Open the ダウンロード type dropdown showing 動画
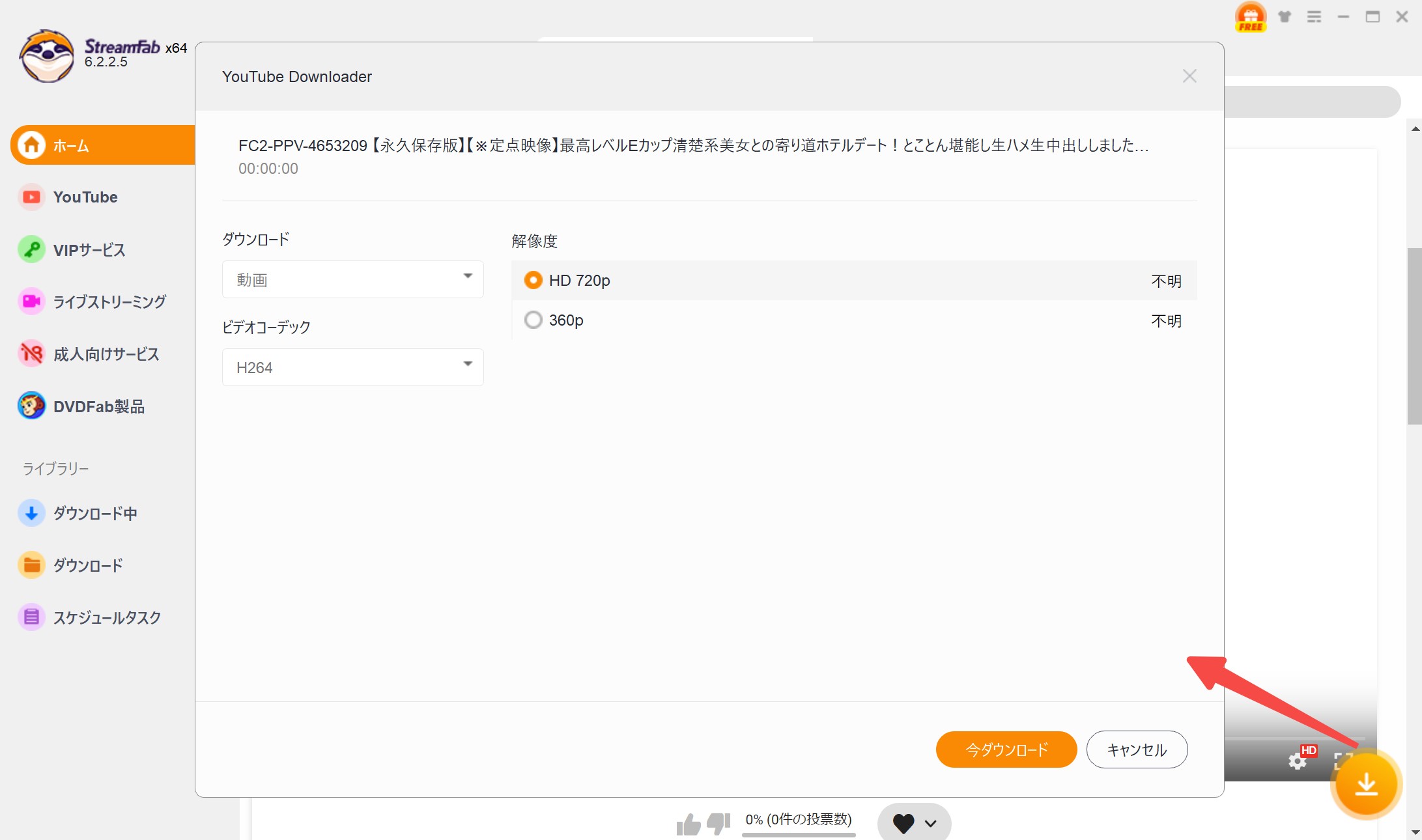This screenshot has height=840, width=1422. tap(352, 279)
